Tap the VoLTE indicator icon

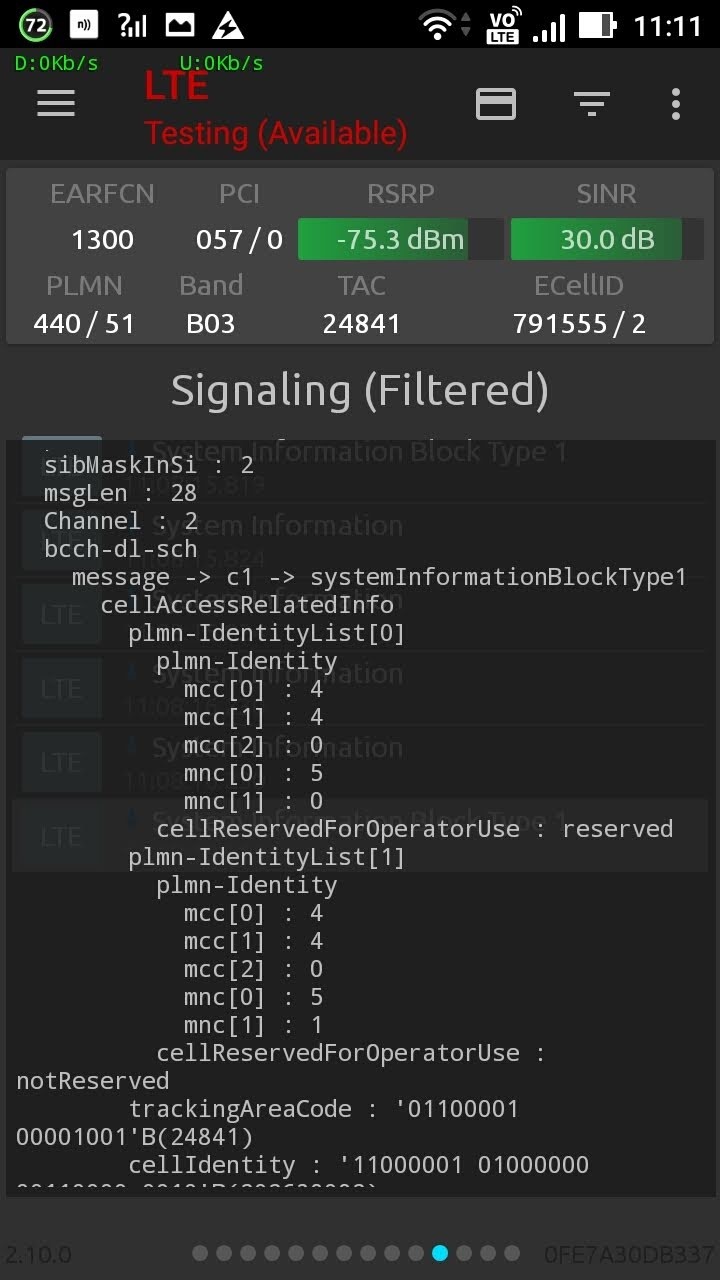[502, 25]
